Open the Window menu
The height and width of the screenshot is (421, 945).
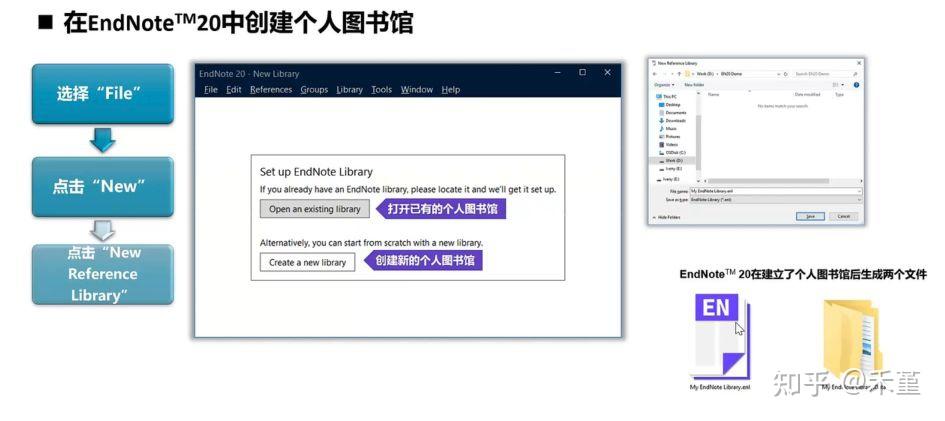point(416,90)
